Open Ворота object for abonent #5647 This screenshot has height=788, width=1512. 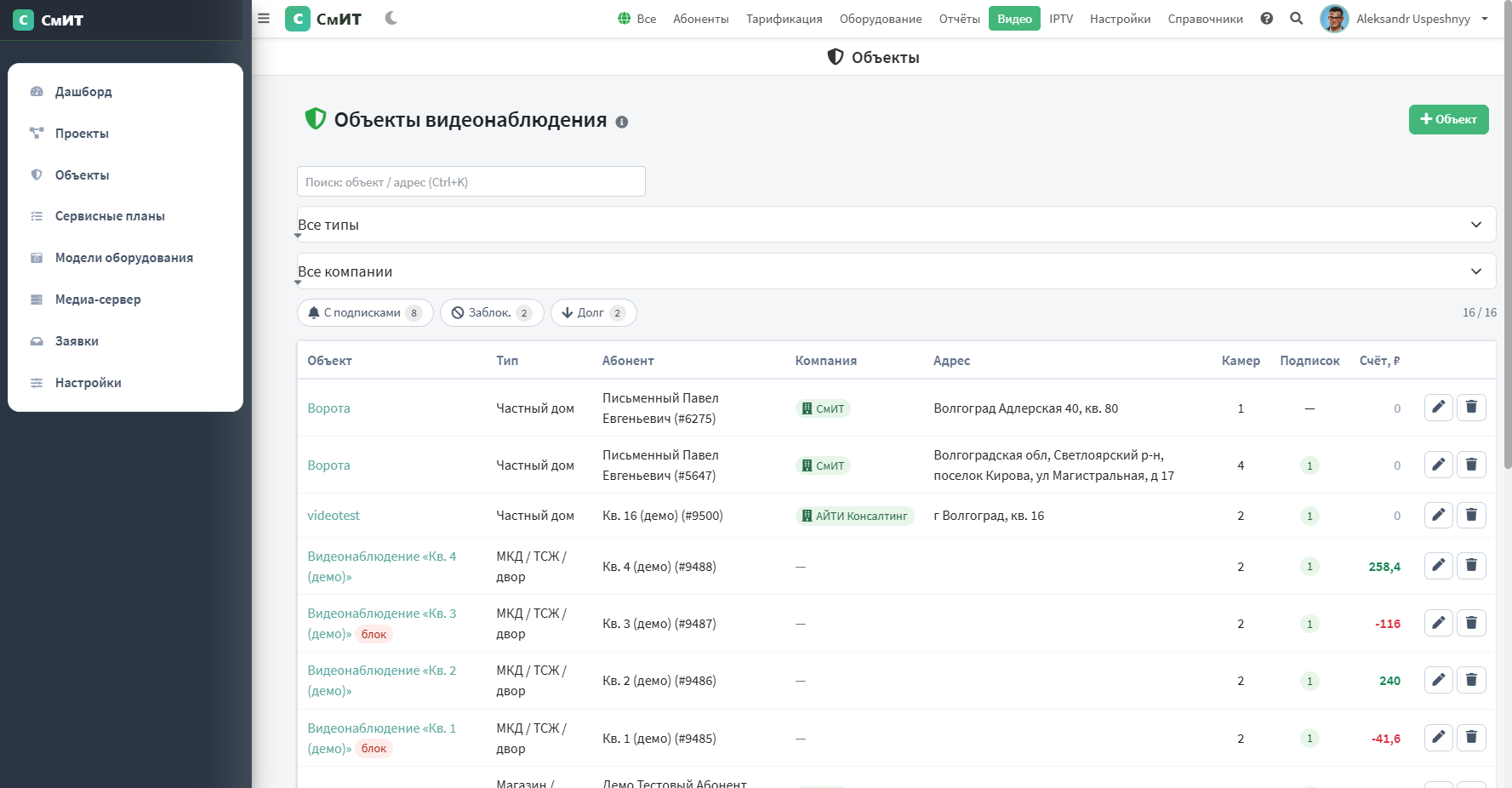point(328,465)
